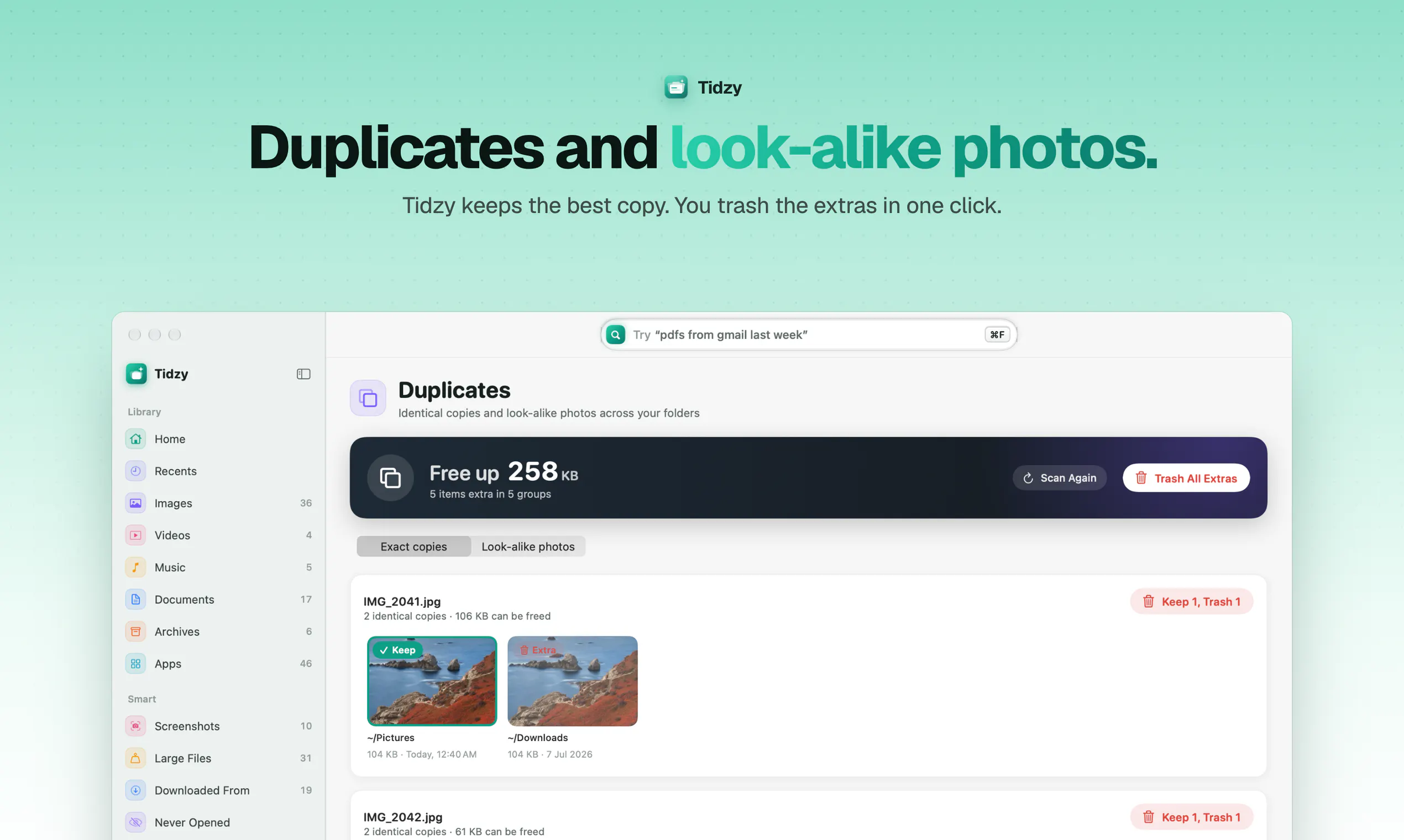
Task: Open Recents clock icon in sidebar
Action: pos(136,471)
